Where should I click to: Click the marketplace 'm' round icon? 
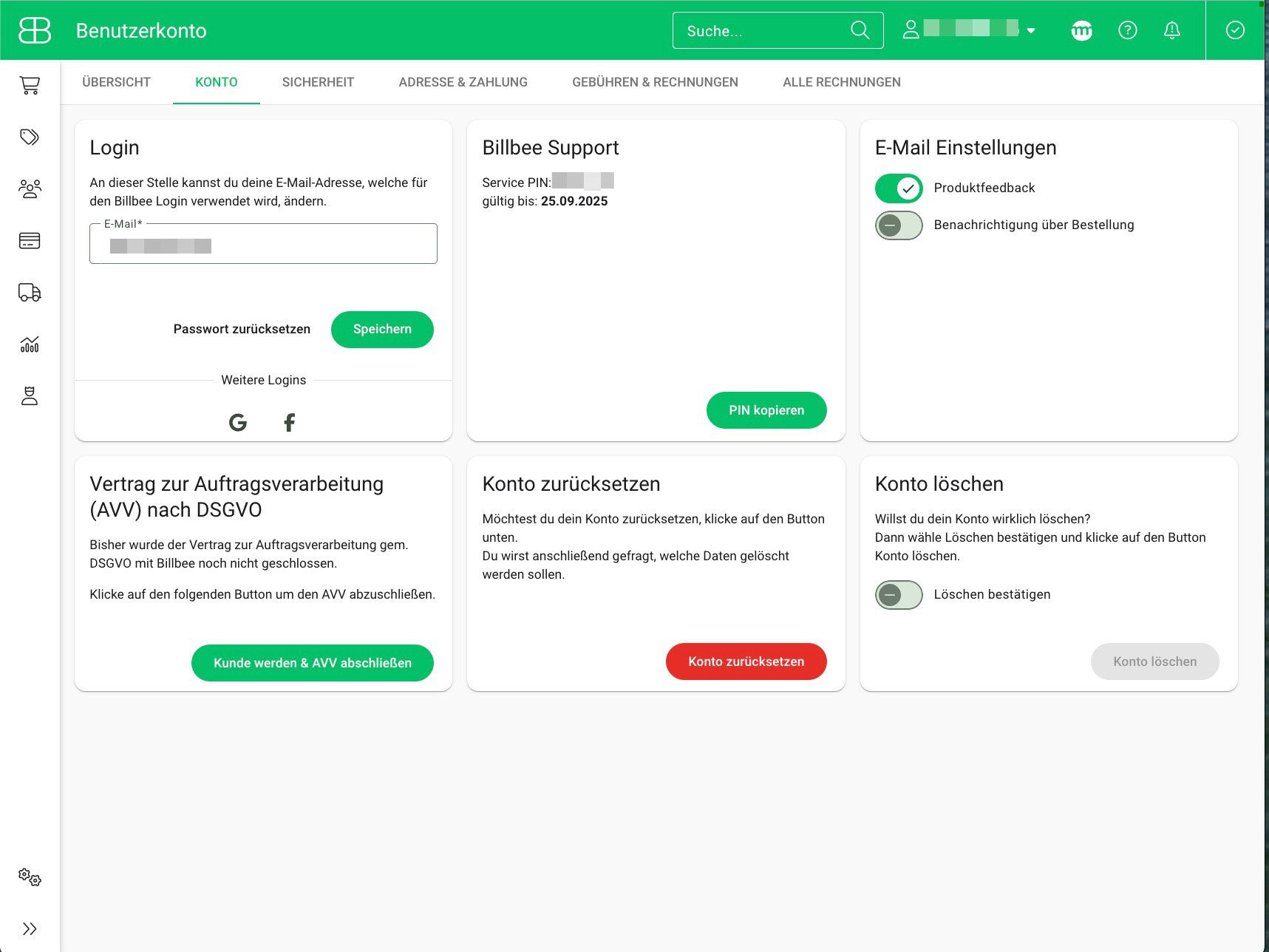pos(1081,30)
